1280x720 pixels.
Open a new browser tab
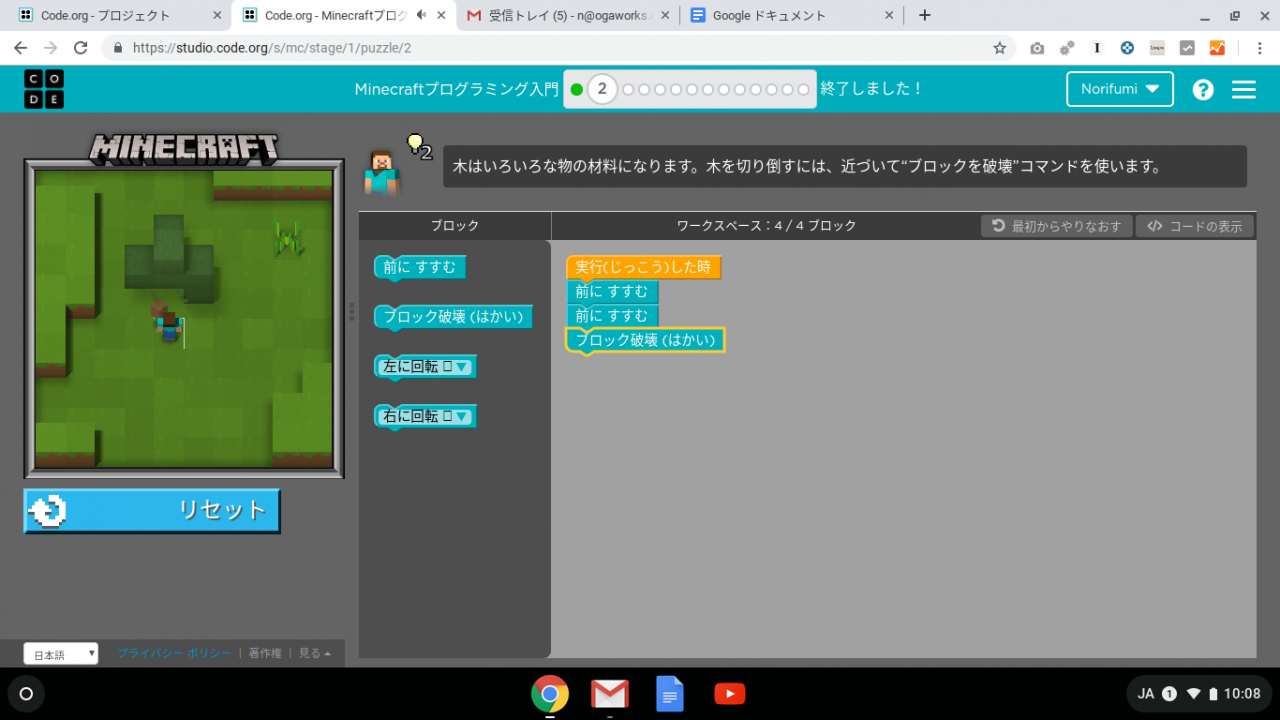click(925, 15)
